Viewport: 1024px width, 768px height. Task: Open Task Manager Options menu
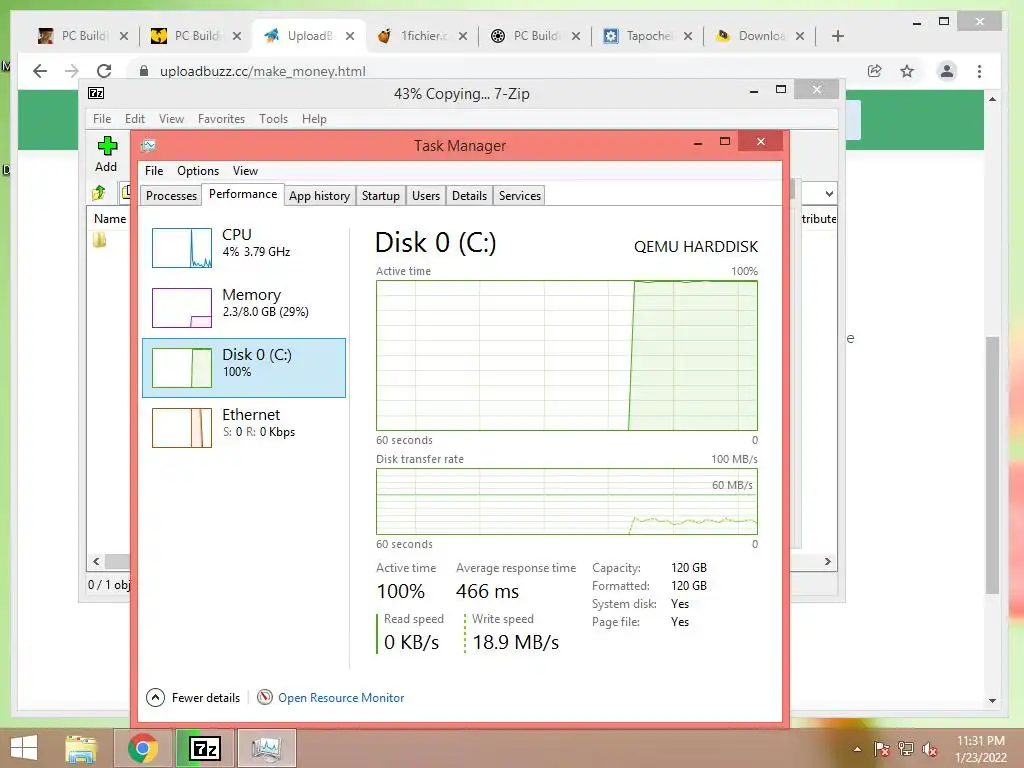pyautogui.click(x=198, y=170)
